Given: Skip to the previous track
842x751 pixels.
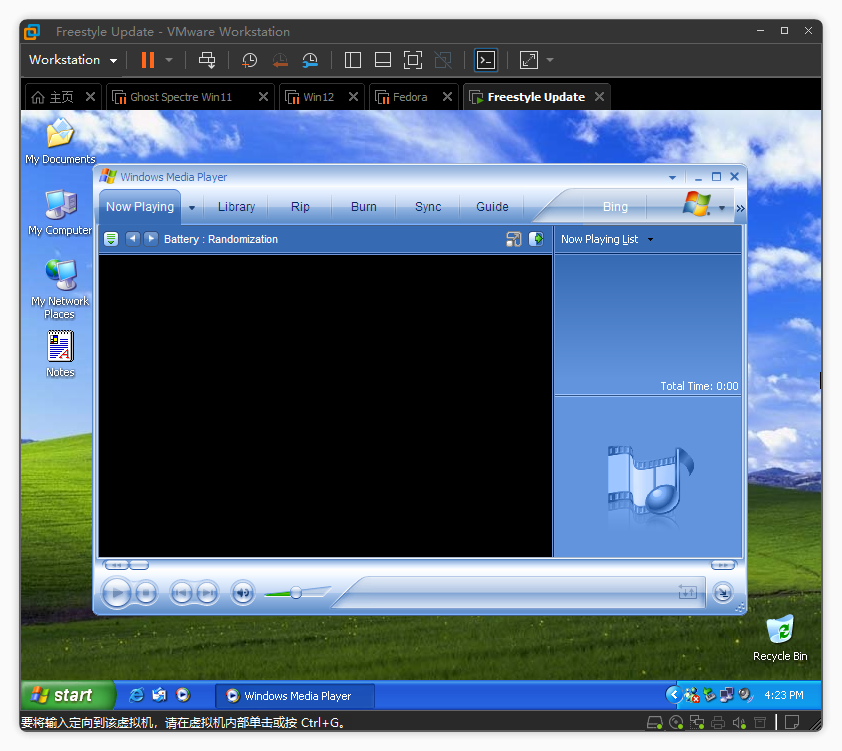Looking at the screenshot, I should pos(181,593).
